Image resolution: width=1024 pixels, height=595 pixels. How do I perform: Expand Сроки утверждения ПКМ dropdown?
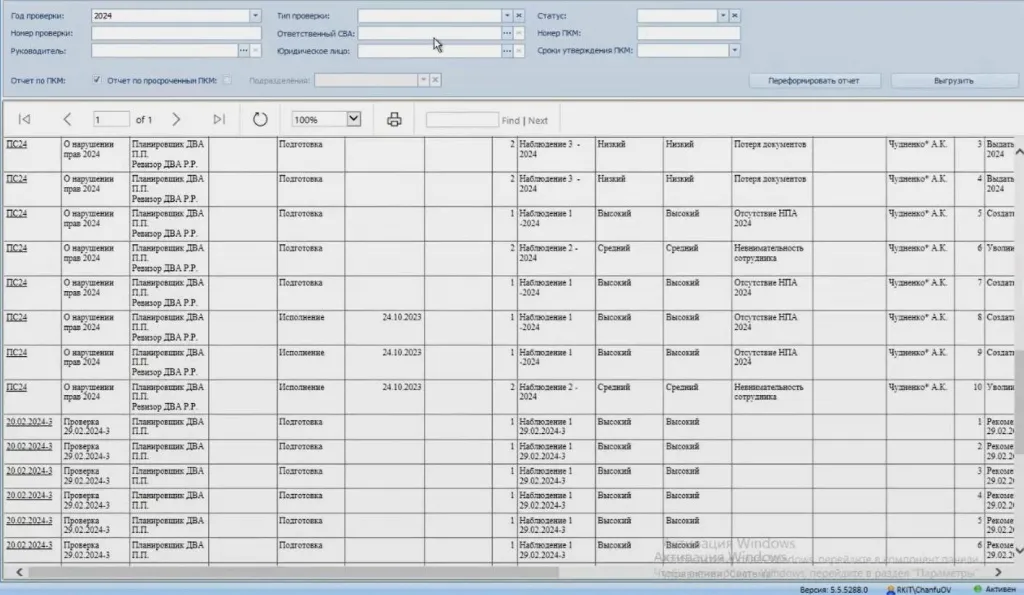pyautogui.click(x=734, y=49)
